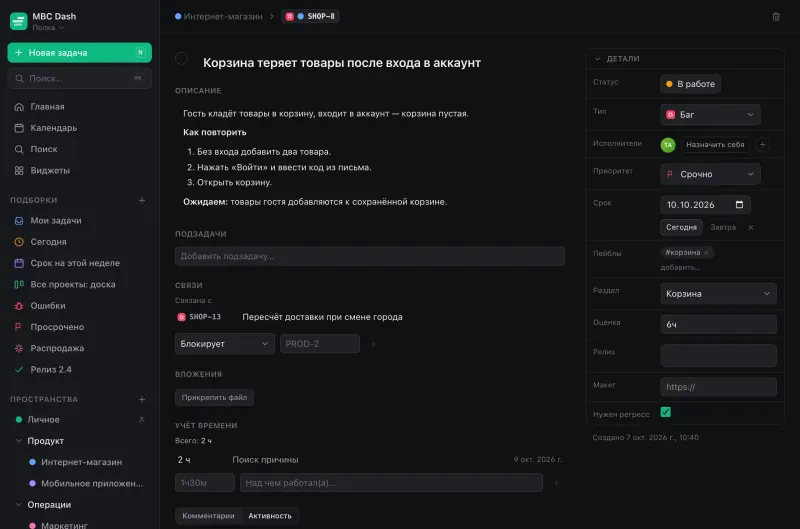Click the Срок date field 10.10.2026
Image resolution: width=800 pixels, height=529 pixels.
(x=705, y=205)
